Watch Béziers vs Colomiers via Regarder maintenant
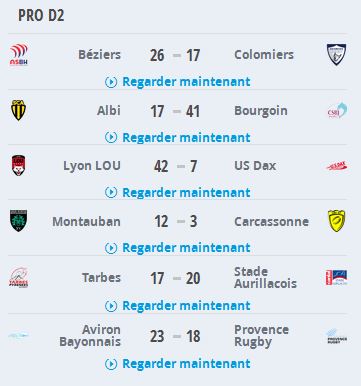The image size is (361, 386). click(178, 82)
